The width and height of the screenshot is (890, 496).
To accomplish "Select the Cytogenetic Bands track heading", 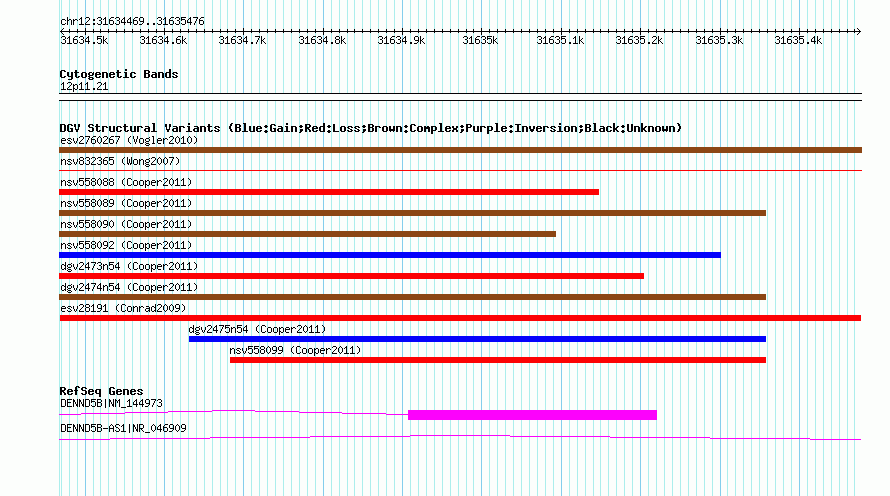I will pyautogui.click(x=119, y=74).
